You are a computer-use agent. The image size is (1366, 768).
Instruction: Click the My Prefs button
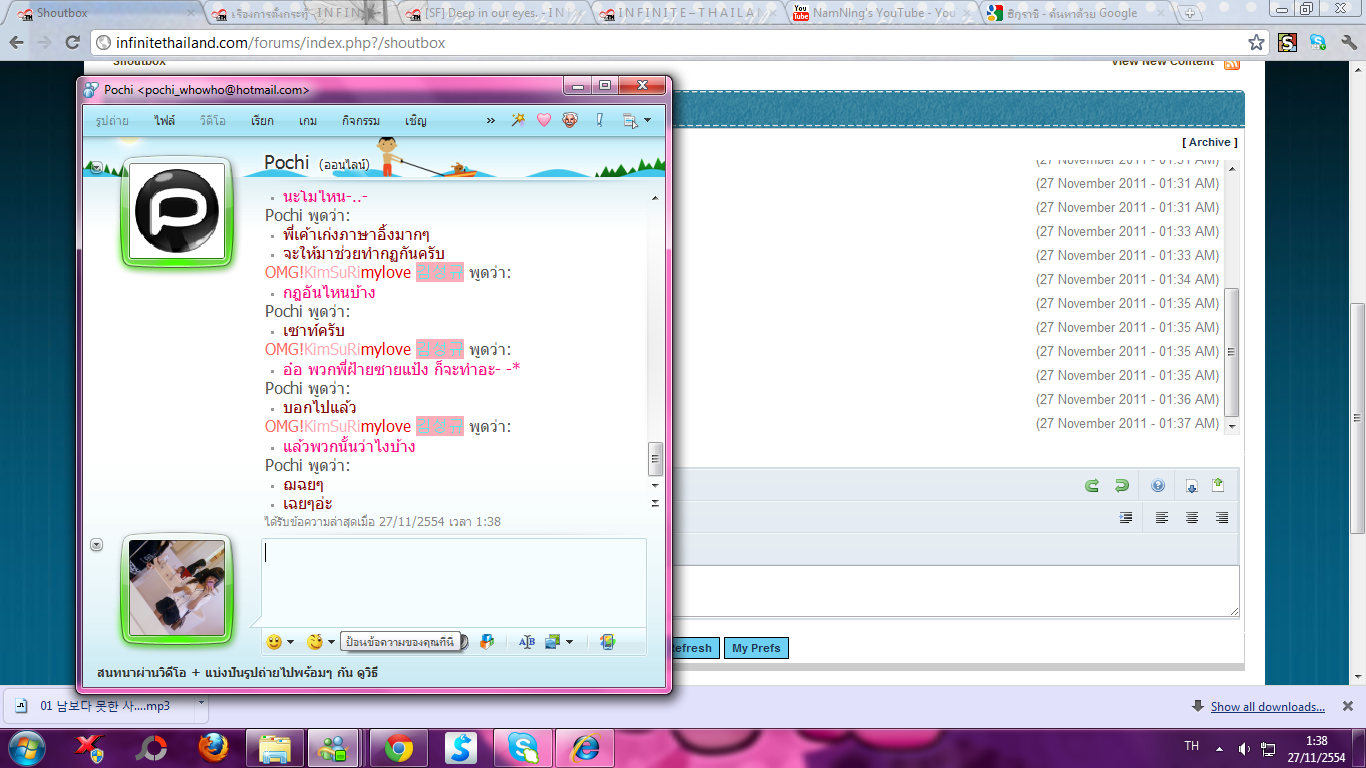click(x=756, y=648)
